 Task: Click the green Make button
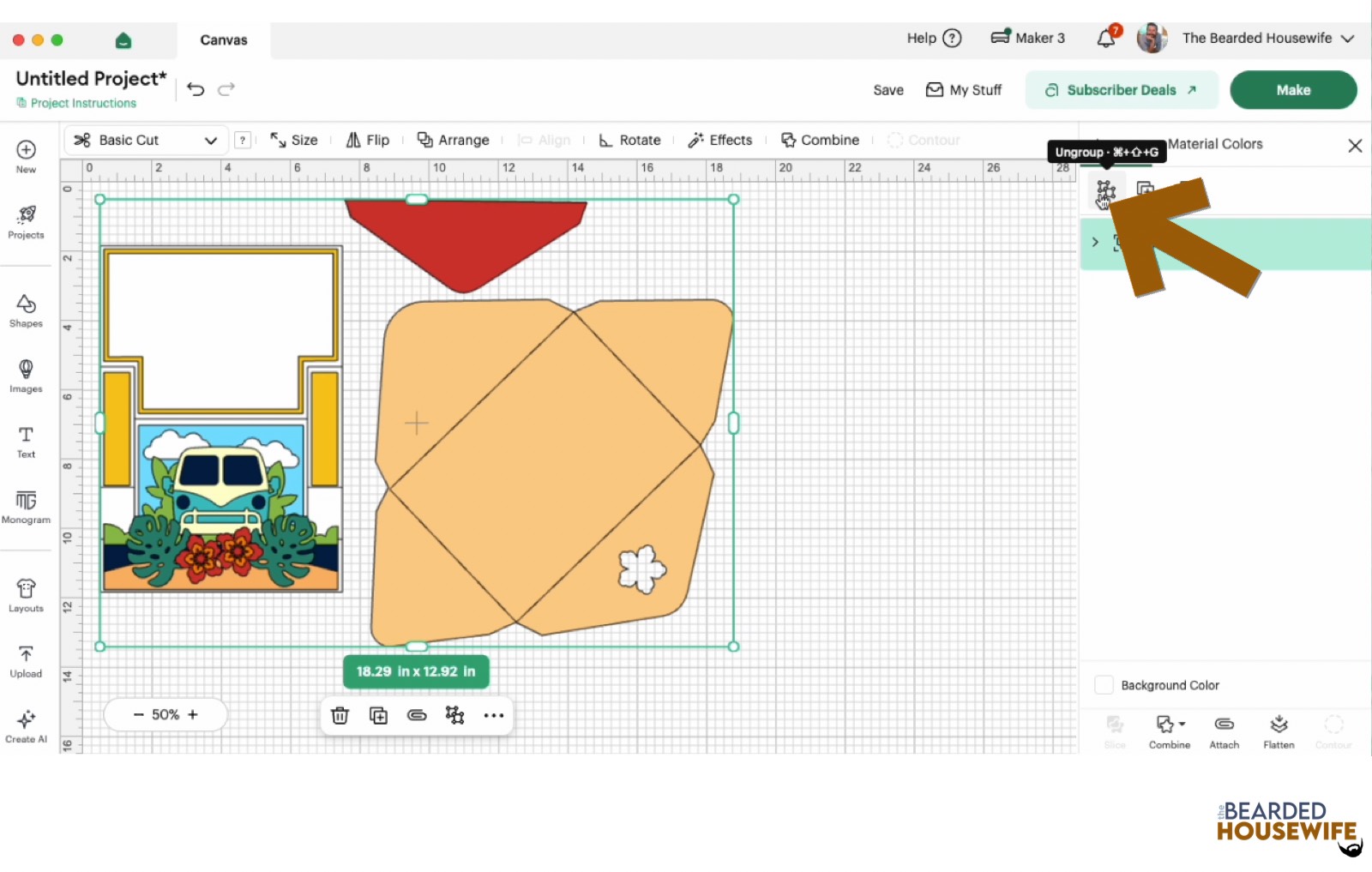(1293, 90)
